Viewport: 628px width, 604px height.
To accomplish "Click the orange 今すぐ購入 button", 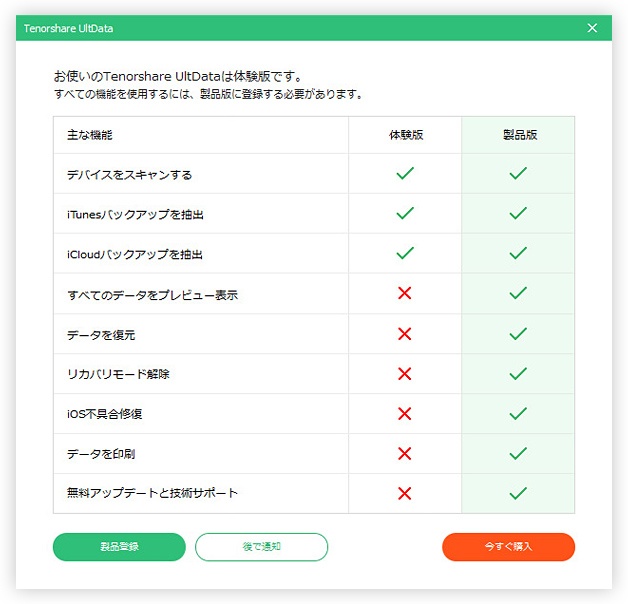I will pos(508,547).
